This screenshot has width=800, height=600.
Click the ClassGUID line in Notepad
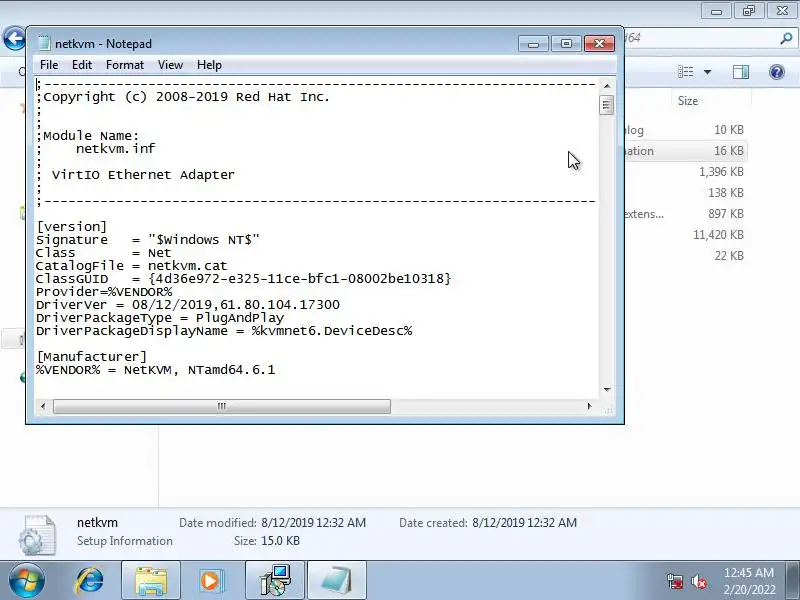pyautogui.click(x=243, y=279)
